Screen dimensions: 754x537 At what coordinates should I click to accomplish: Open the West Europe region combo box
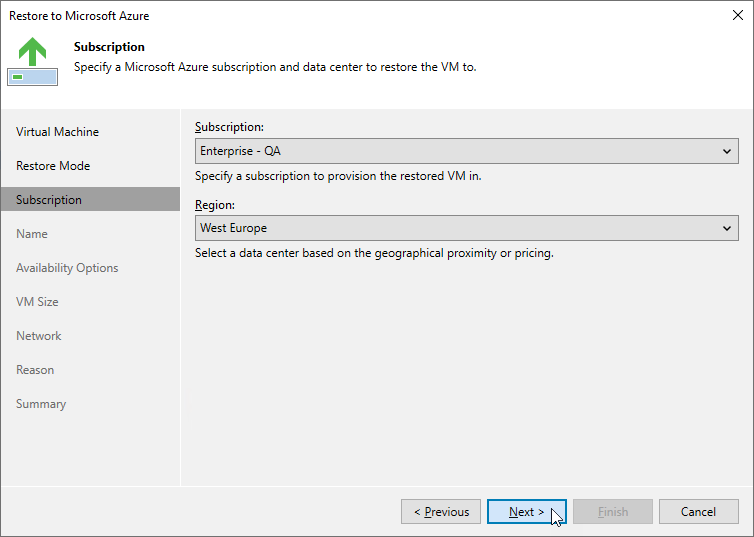click(x=466, y=228)
